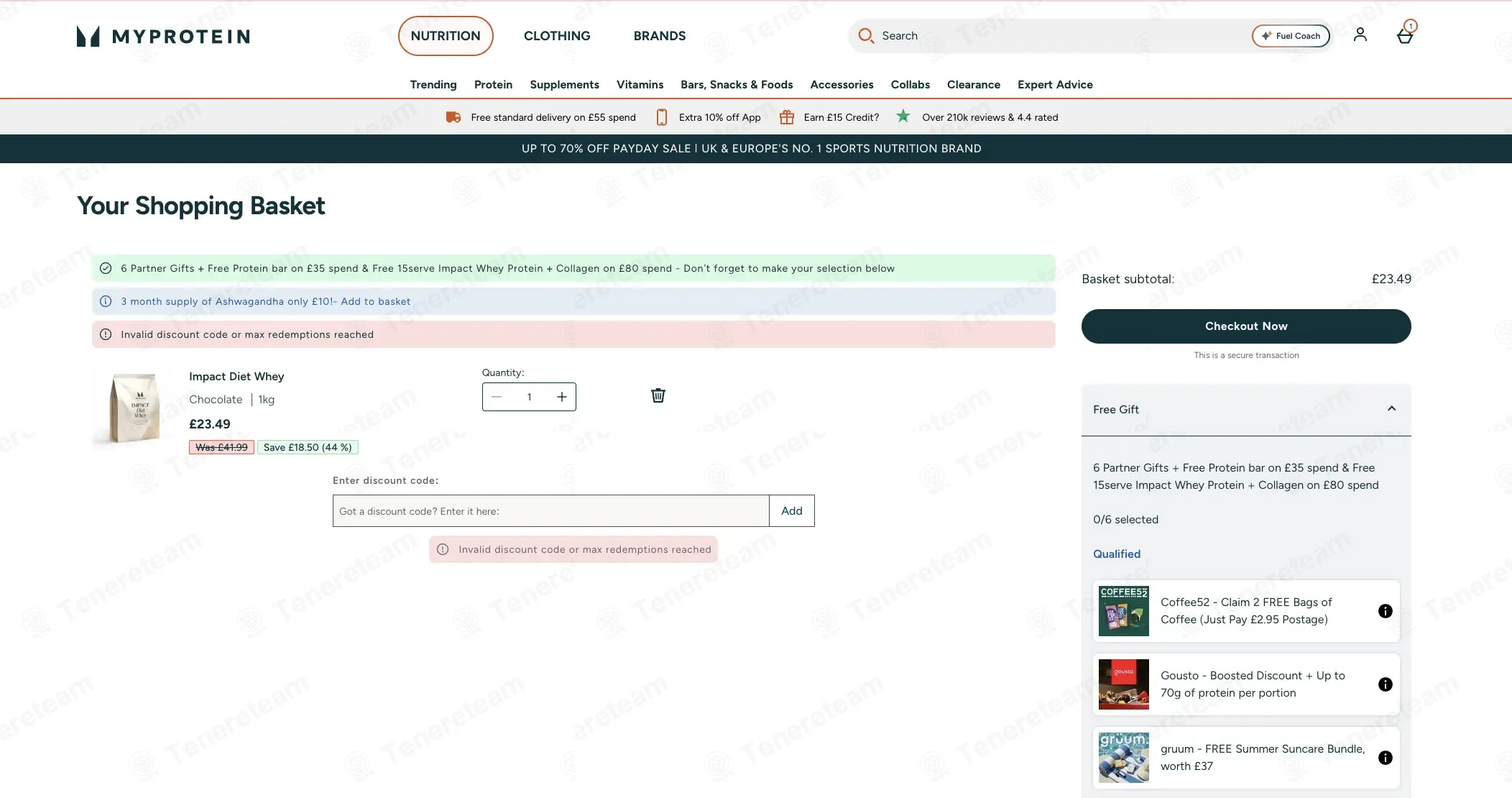Click the search magnifier icon
This screenshot has height=798, width=1512.
click(x=866, y=36)
